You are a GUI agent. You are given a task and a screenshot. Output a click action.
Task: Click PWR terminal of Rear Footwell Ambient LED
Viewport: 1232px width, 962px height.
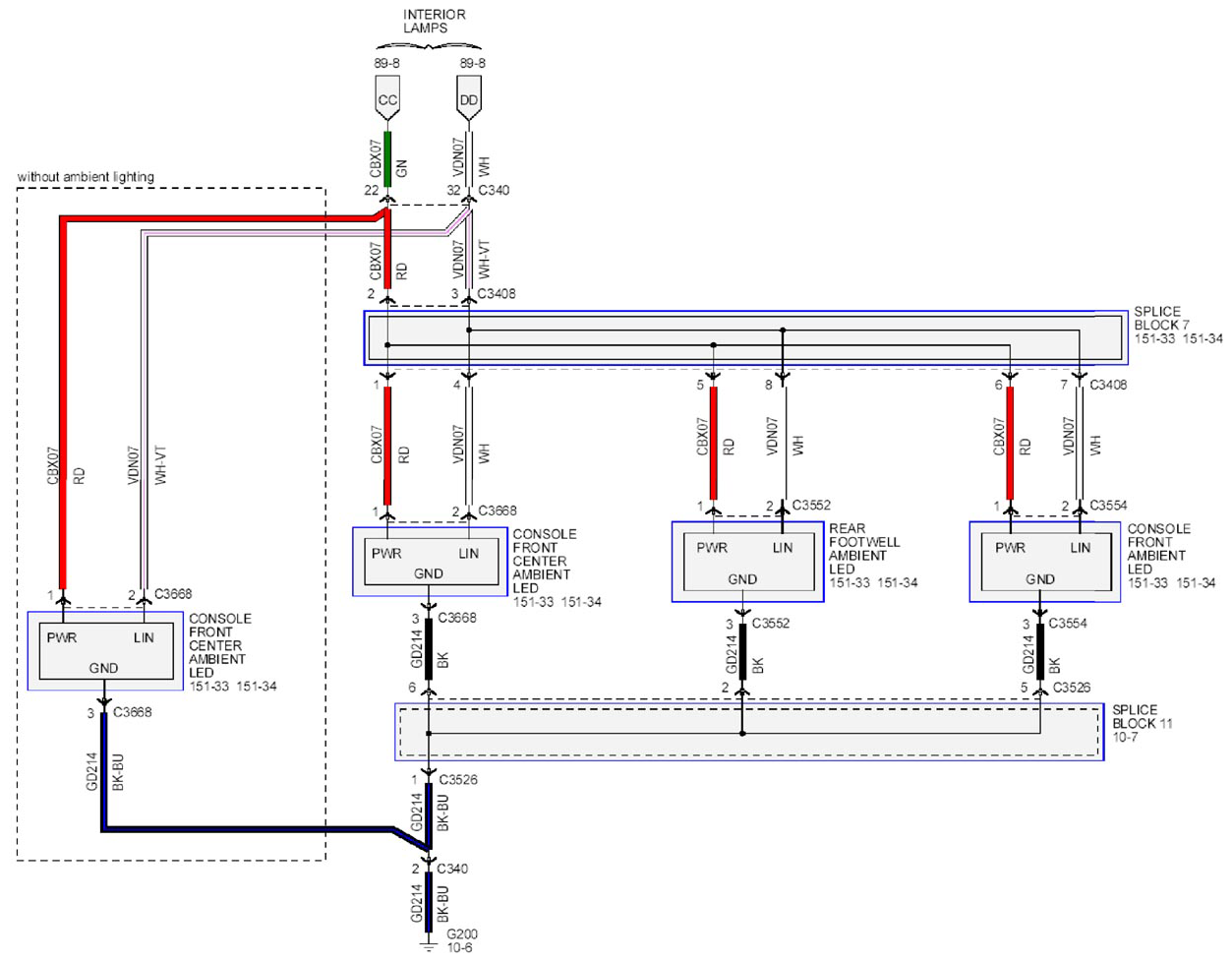tap(712, 548)
